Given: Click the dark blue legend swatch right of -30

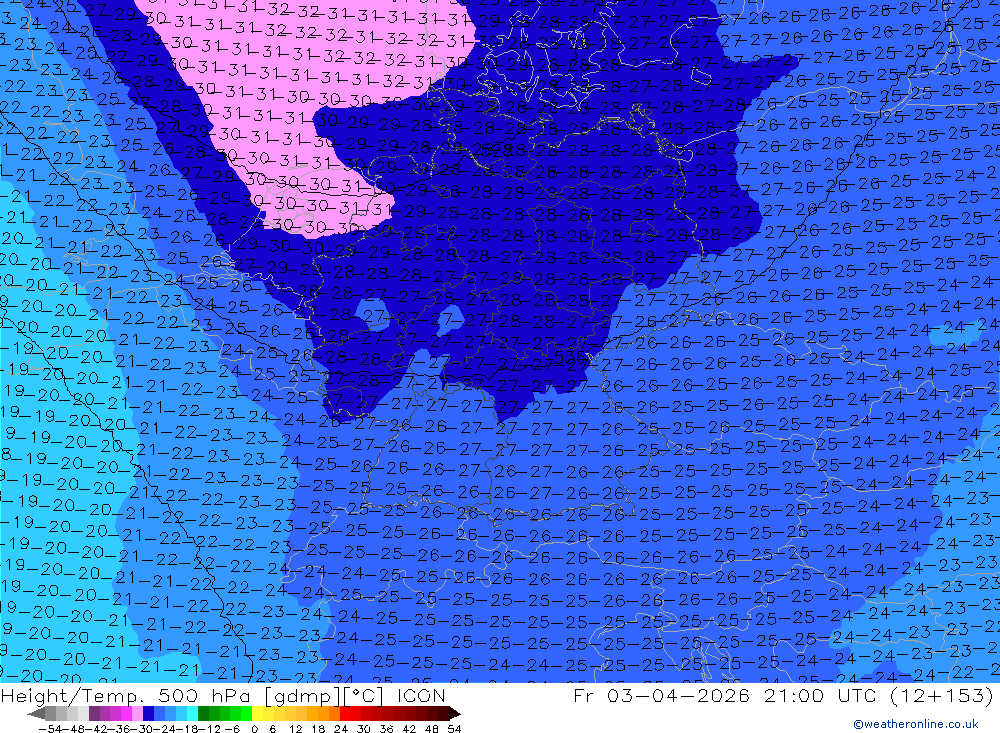Looking at the screenshot, I should point(148,713).
